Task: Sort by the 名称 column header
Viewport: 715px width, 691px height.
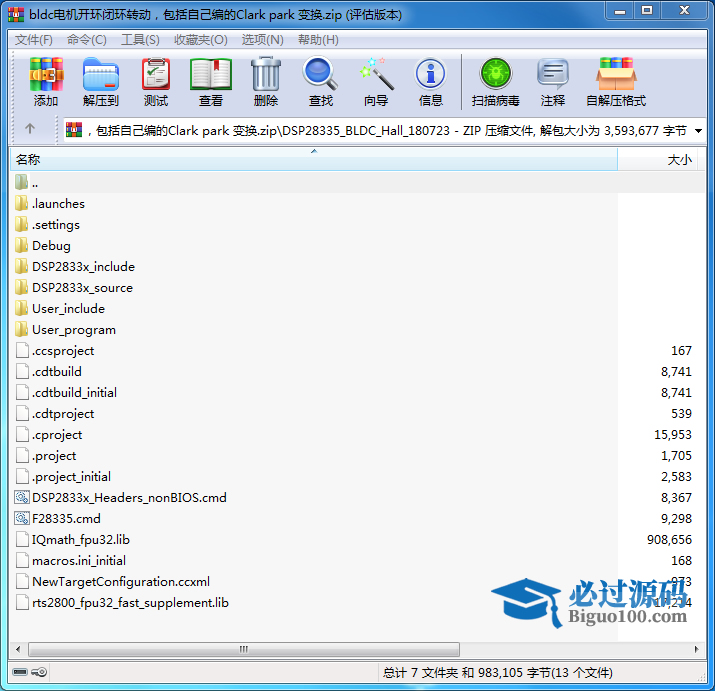Action: (x=314, y=160)
